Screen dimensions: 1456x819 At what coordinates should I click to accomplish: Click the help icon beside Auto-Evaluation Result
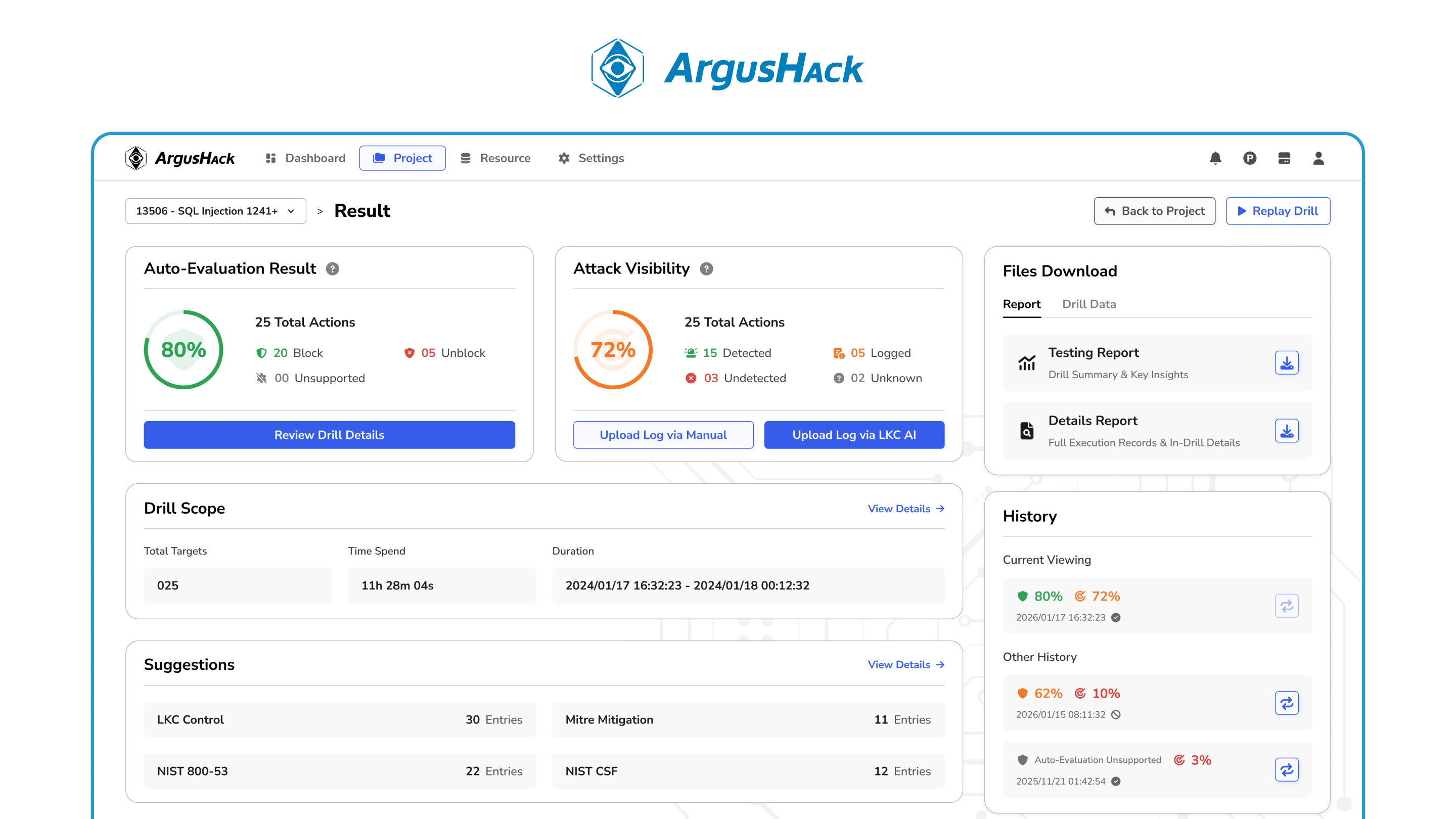click(332, 269)
